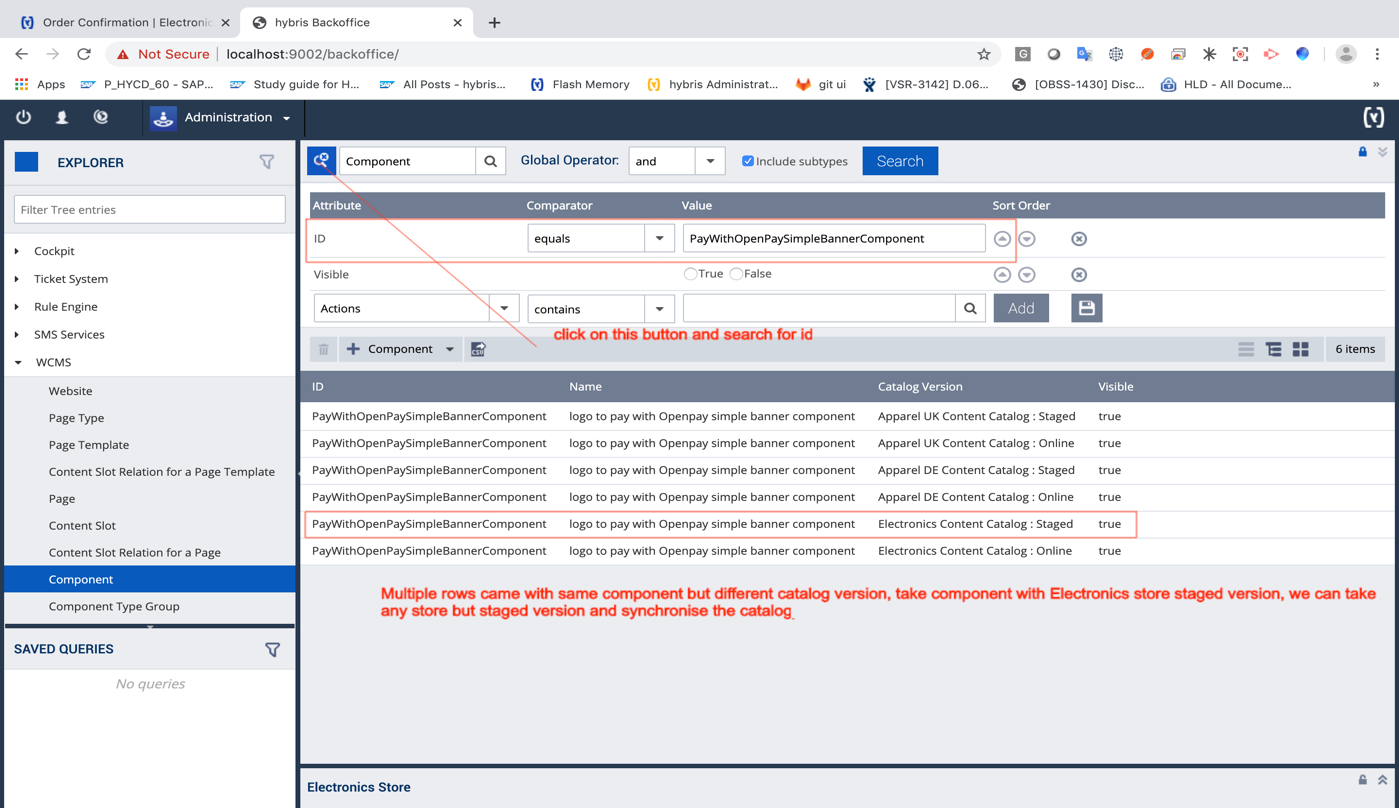Click the save query disk icon

(1086, 308)
